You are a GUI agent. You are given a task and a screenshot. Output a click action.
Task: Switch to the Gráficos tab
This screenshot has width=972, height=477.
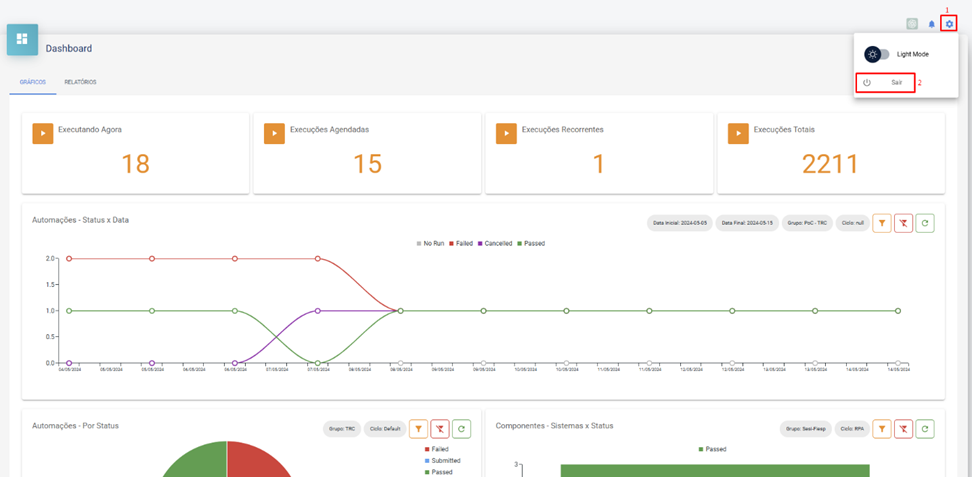point(33,82)
